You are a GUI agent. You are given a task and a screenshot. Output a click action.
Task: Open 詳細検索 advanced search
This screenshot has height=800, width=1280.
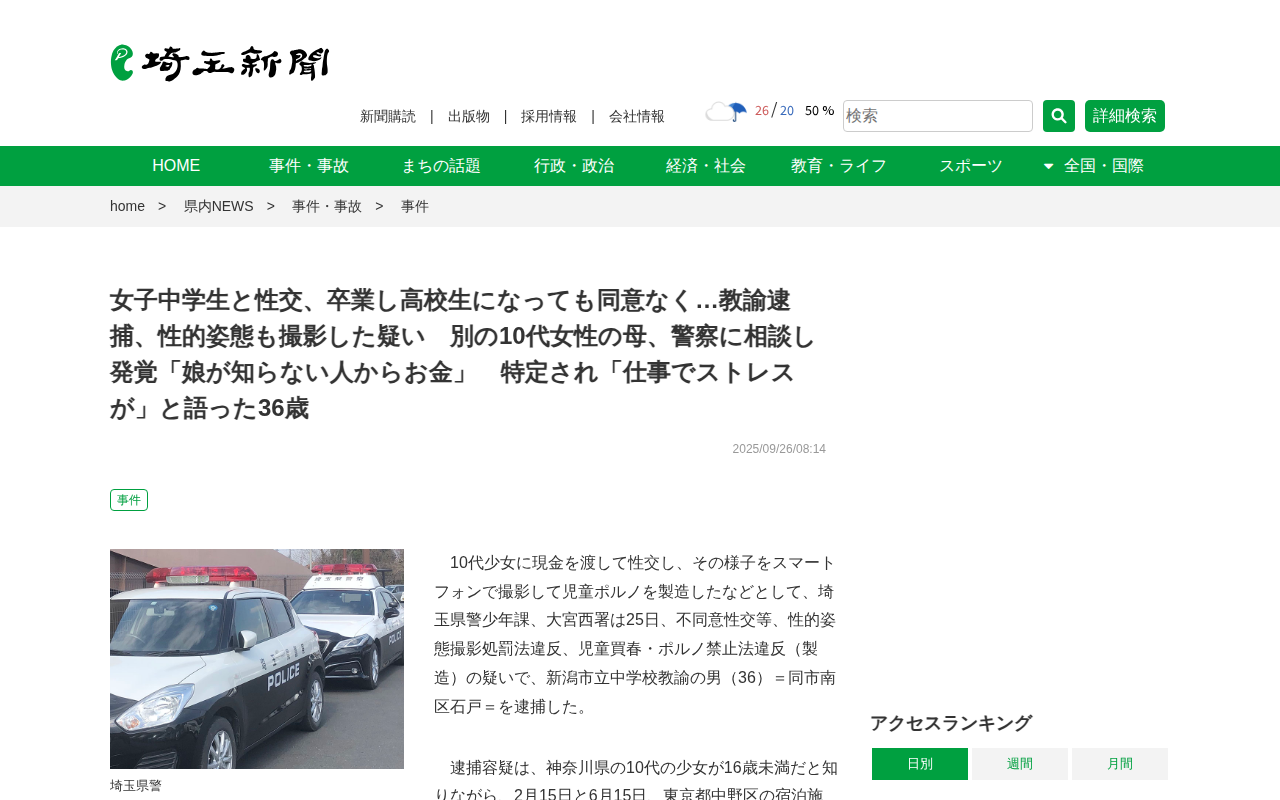pos(1125,116)
